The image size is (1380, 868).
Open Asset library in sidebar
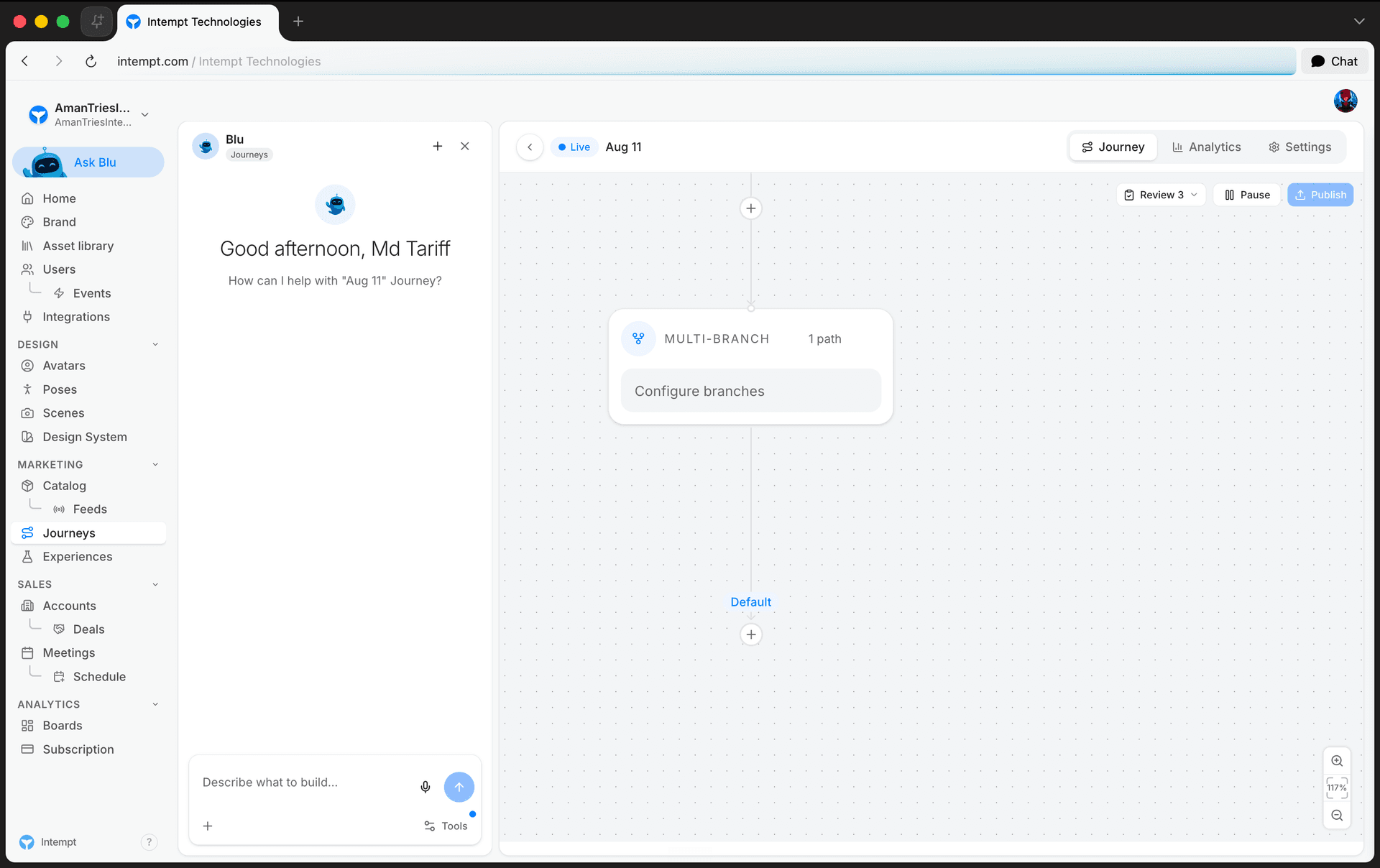[x=88, y=246]
